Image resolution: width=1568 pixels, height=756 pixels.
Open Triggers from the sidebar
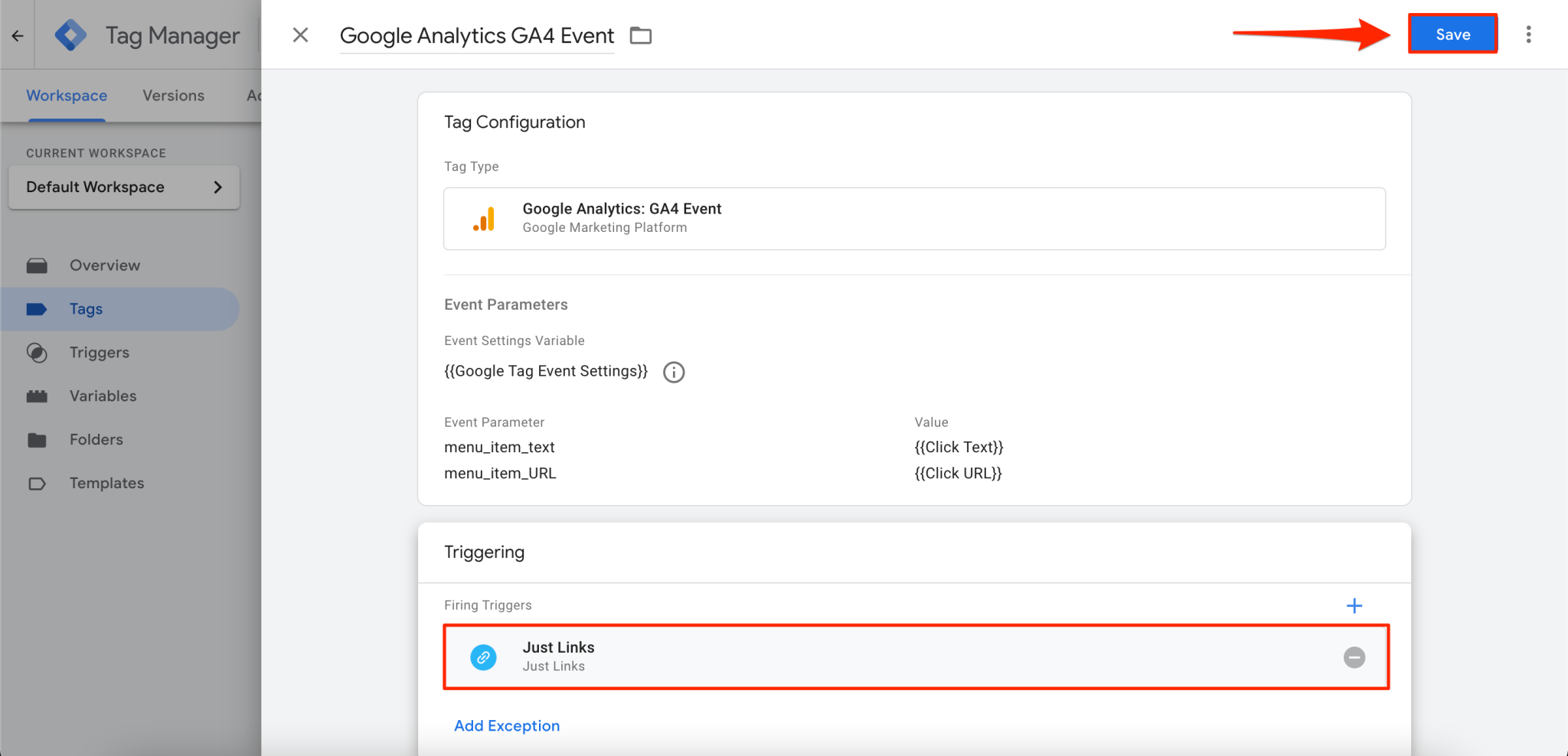(99, 352)
